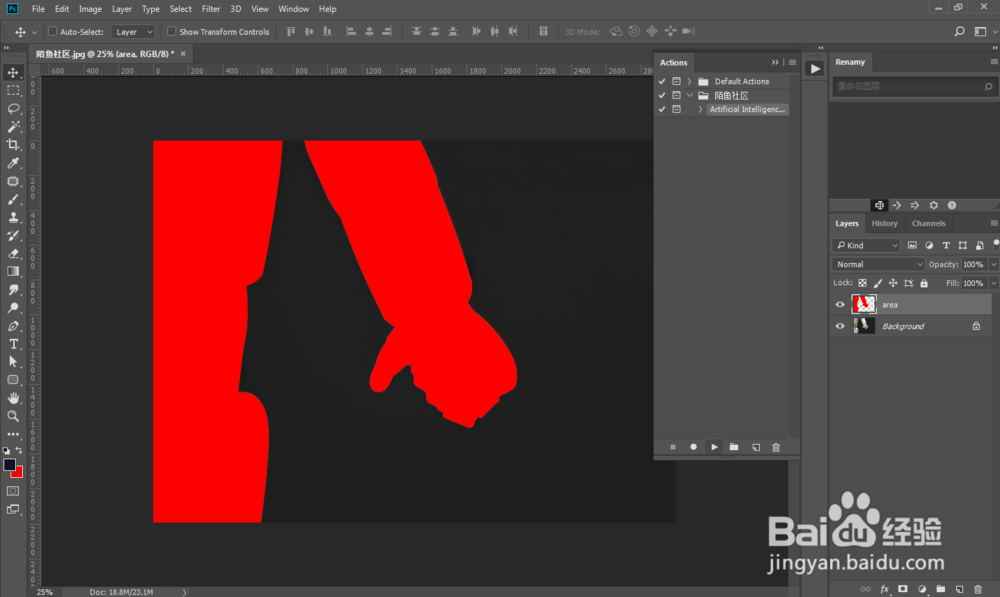The width and height of the screenshot is (1000, 597).
Task: Click the Renamy search input field
Action: (914, 86)
